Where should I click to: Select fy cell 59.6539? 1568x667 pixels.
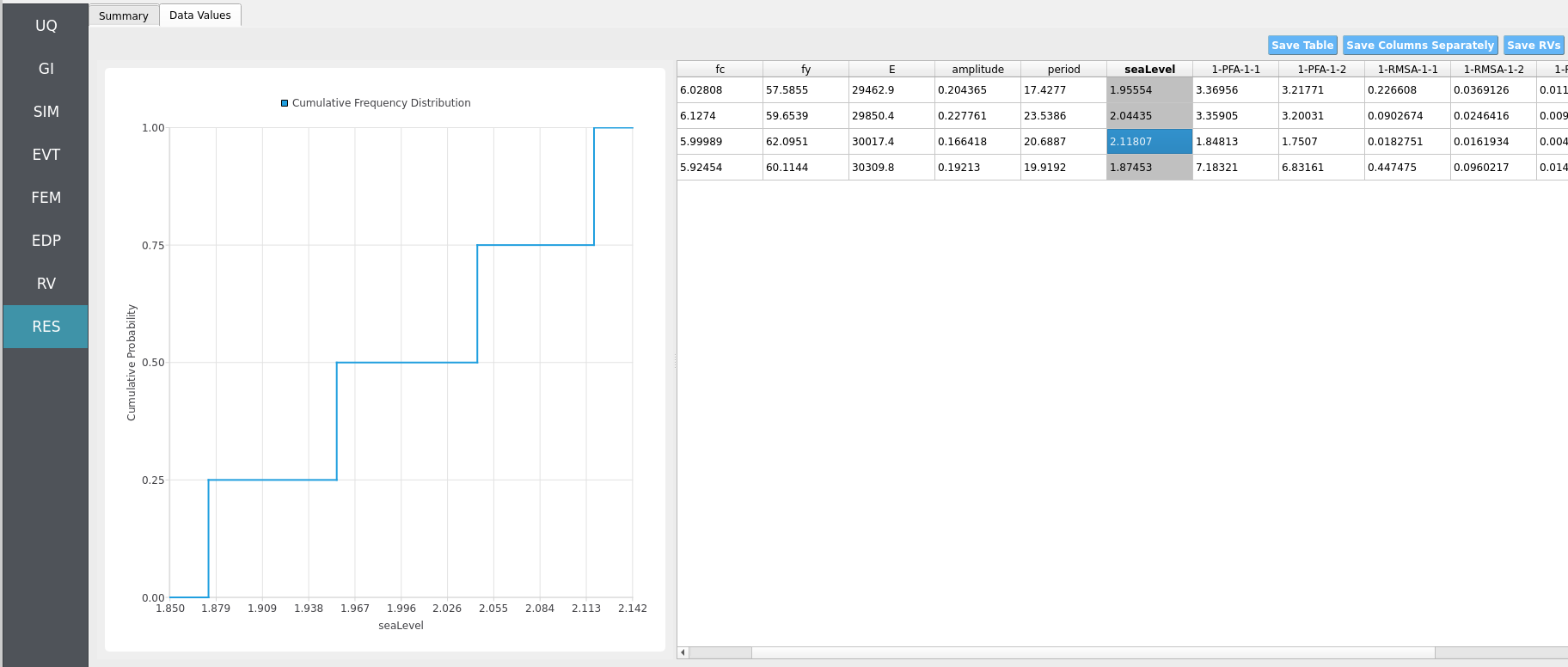805,116
